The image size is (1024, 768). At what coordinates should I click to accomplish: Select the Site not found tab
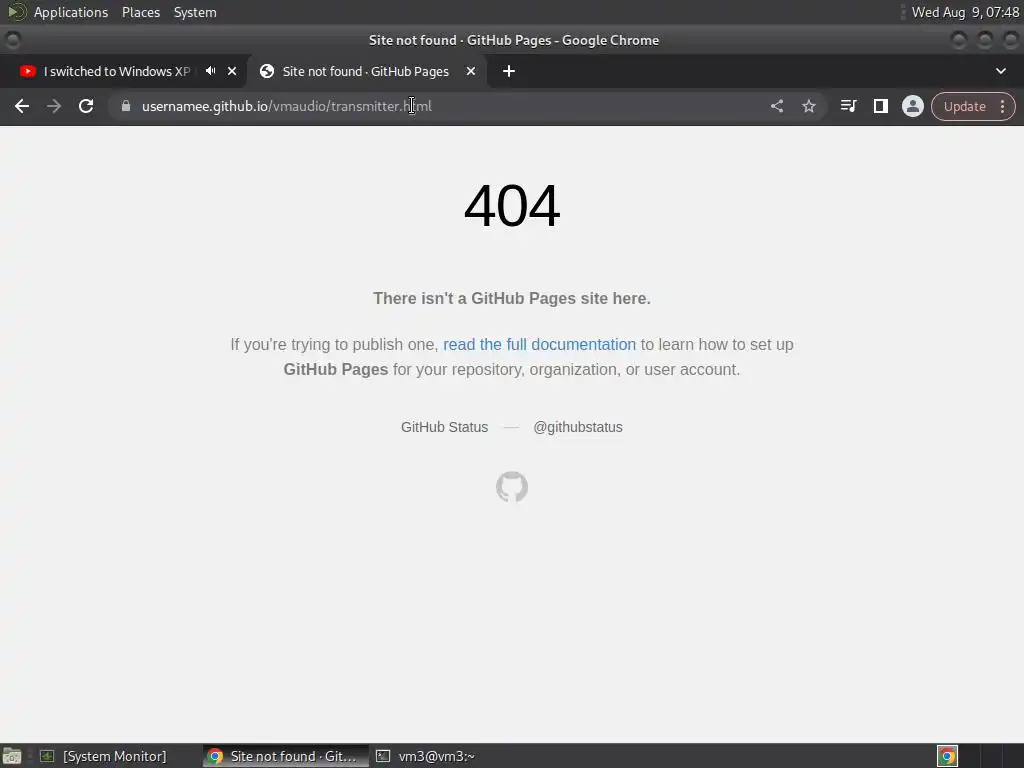pos(366,71)
